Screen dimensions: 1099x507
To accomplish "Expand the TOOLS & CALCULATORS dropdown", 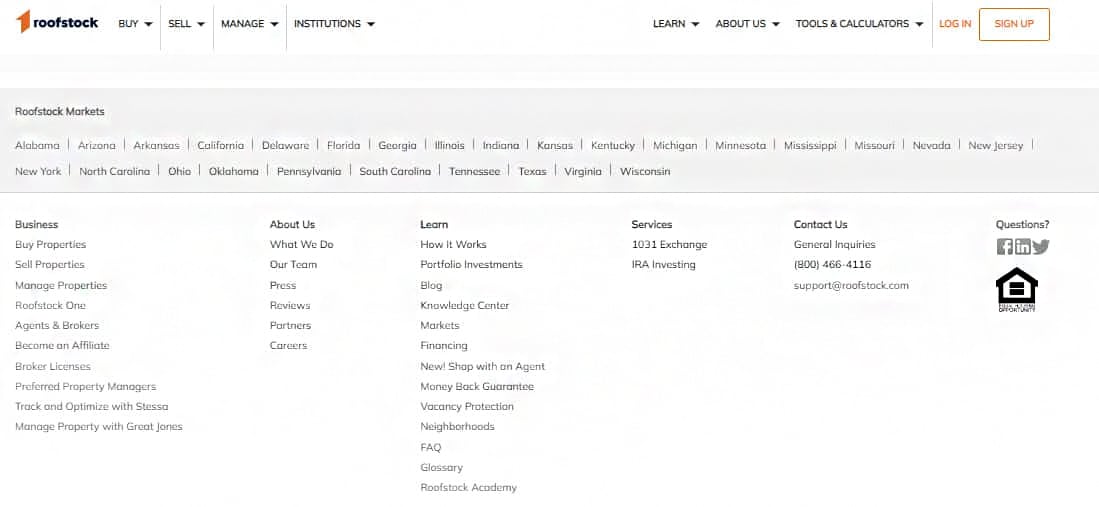I will [859, 24].
